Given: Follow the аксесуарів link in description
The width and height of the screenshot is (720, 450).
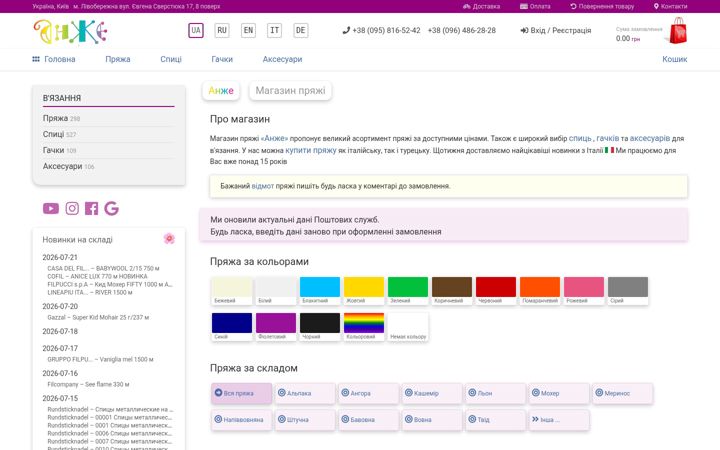Looking at the screenshot, I should click(x=650, y=138).
